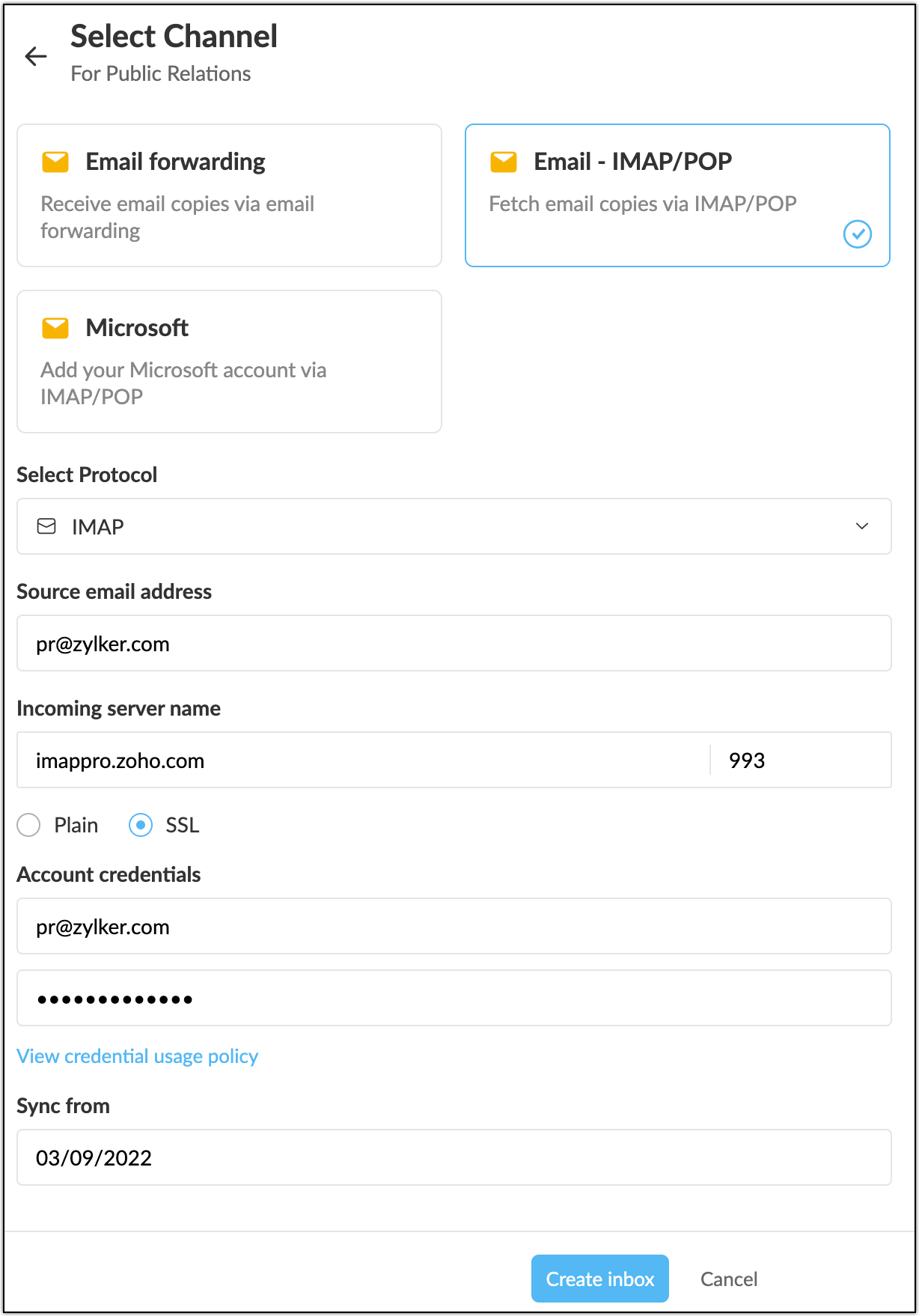This screenshot has height=1316, width=919.
Task: Click Cancel to discard changes
Action: pos(729,1279)
